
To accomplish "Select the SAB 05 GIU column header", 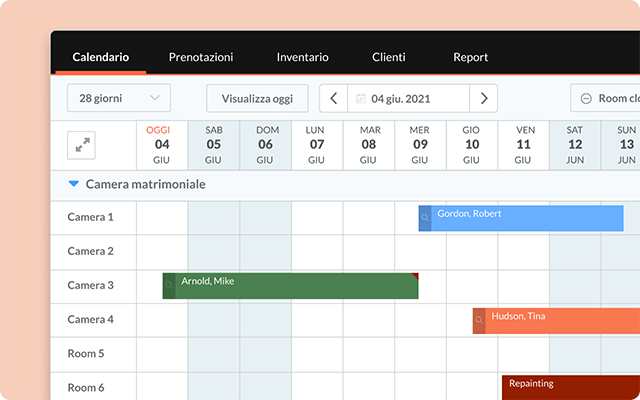I will point(214,145).
